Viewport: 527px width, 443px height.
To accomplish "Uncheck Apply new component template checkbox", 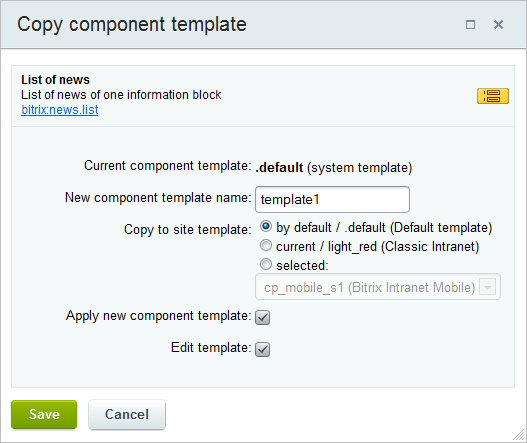I will pyautogui.click(x=262, y=317).
